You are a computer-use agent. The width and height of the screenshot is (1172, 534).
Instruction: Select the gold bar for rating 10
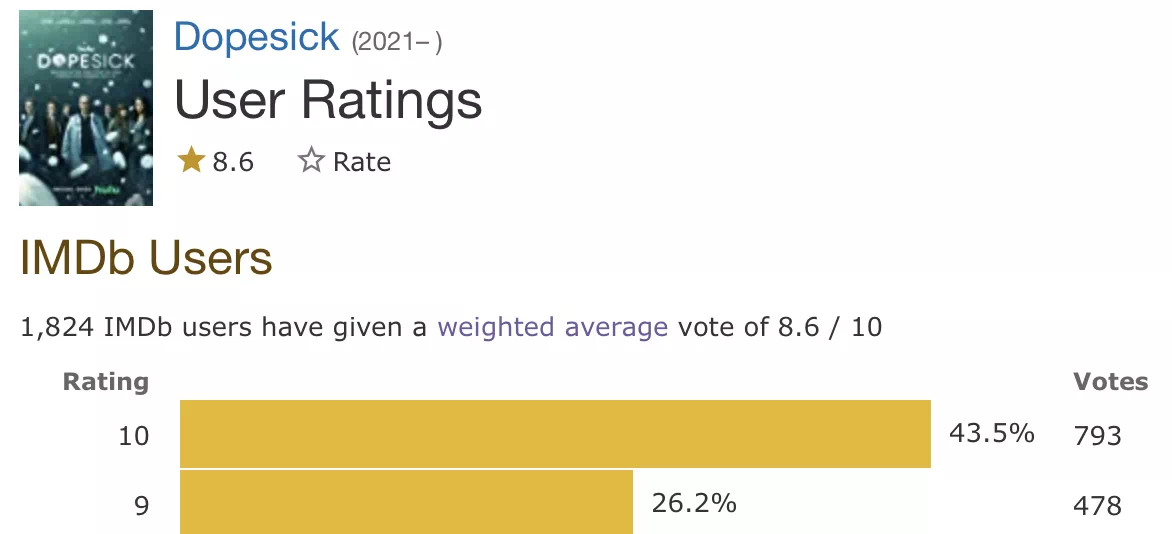[555, 434]
